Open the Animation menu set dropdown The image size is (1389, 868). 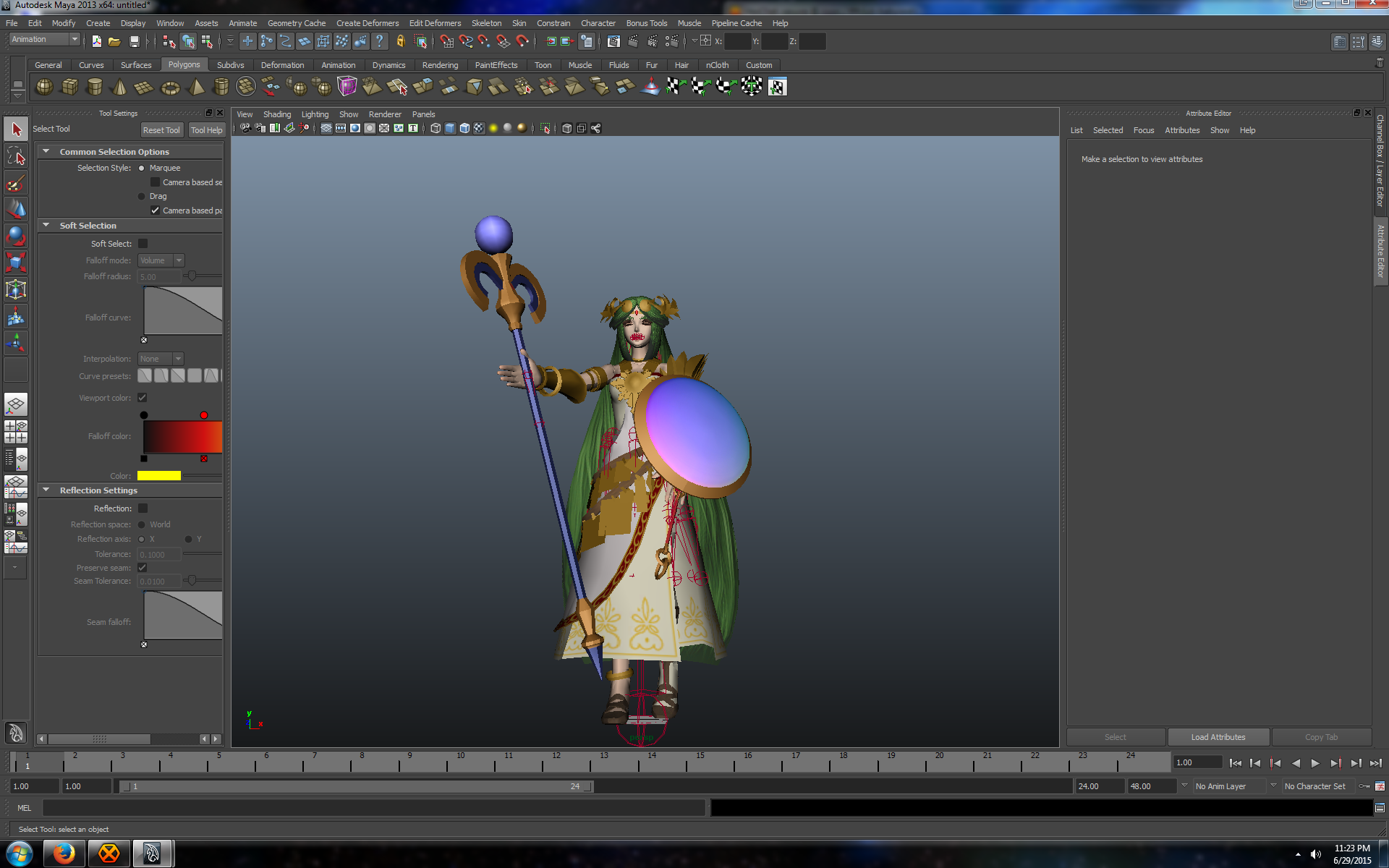pyautogui.click(x=44, y=39)
